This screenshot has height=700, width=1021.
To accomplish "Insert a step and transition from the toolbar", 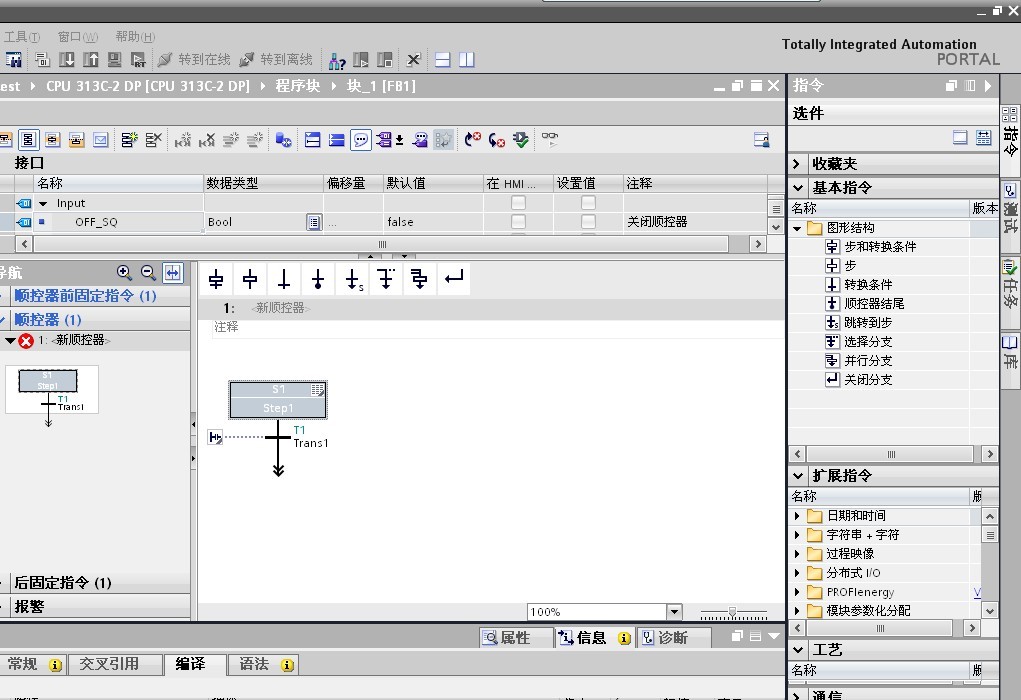I will pyautogui.click(x=216, y=280).
